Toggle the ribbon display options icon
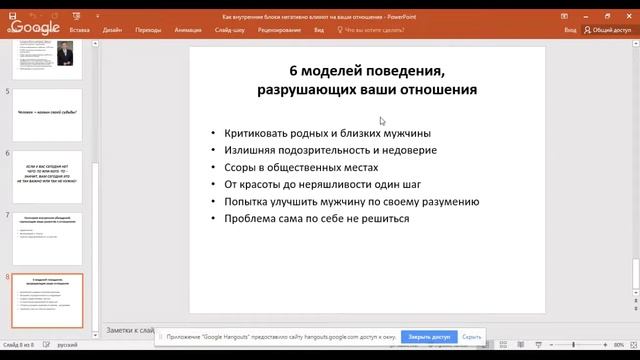The width and height of the screenshot is (640, 360). click(x=564, y=16)
